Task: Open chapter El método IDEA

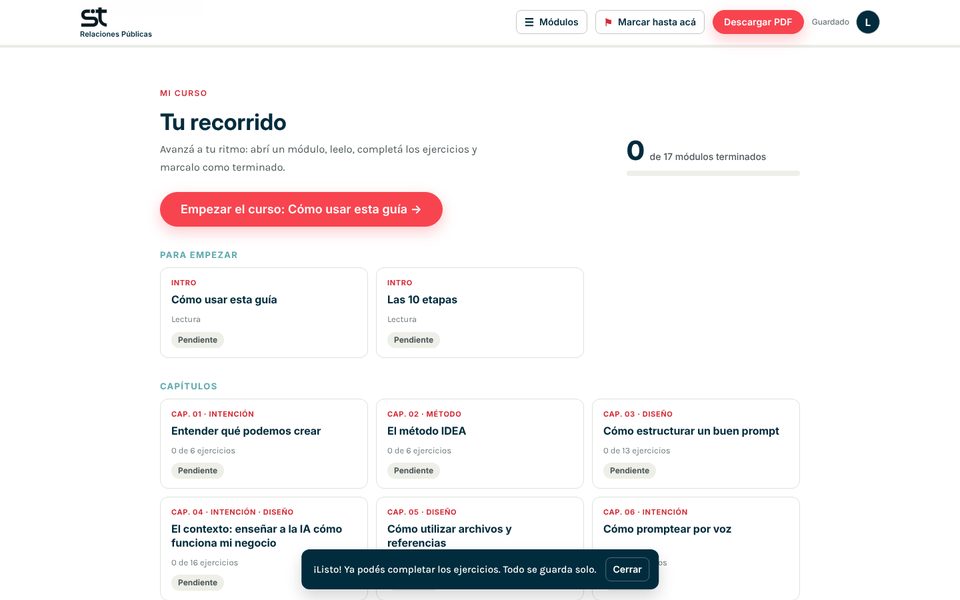Action: click(x=479, y=443)
